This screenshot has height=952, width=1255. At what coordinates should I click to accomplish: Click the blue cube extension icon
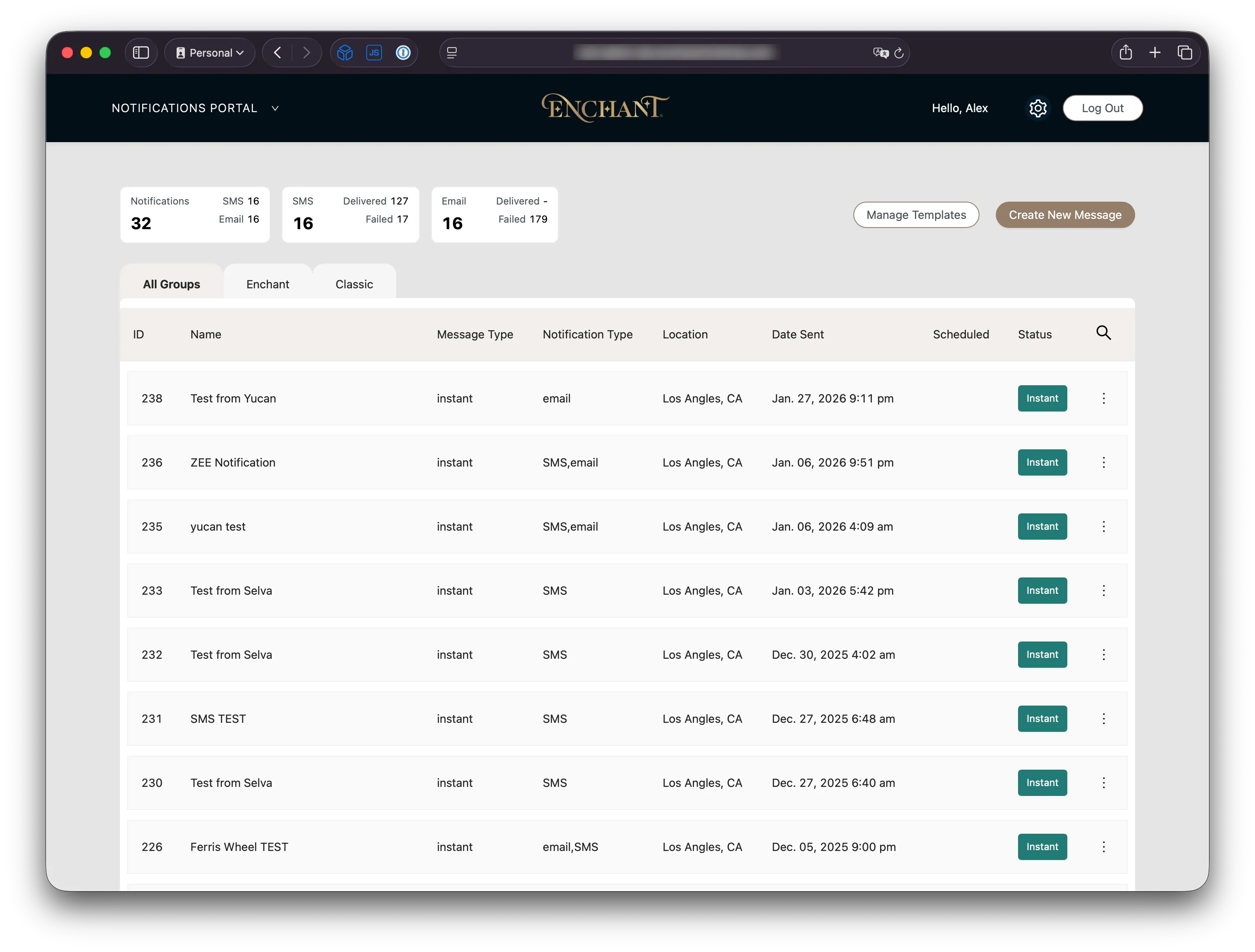345,53
